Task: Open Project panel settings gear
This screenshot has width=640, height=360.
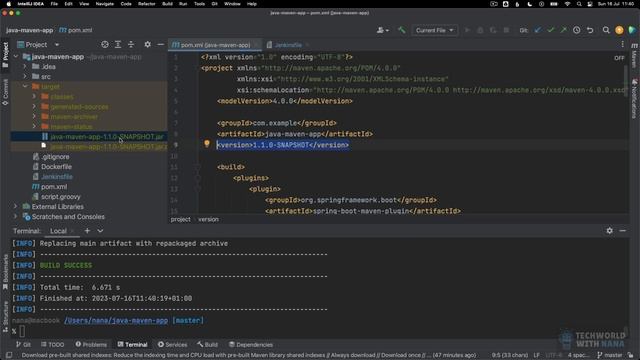Action: [x=147, y=44]
